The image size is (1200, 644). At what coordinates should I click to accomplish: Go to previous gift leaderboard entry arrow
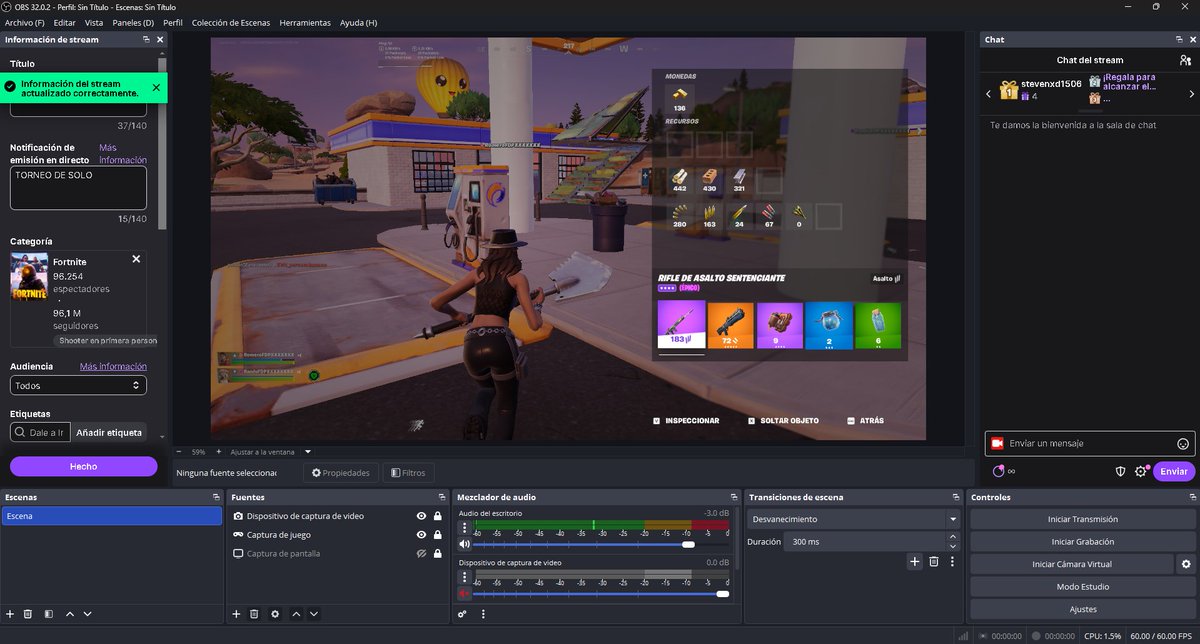pos(989,93)
